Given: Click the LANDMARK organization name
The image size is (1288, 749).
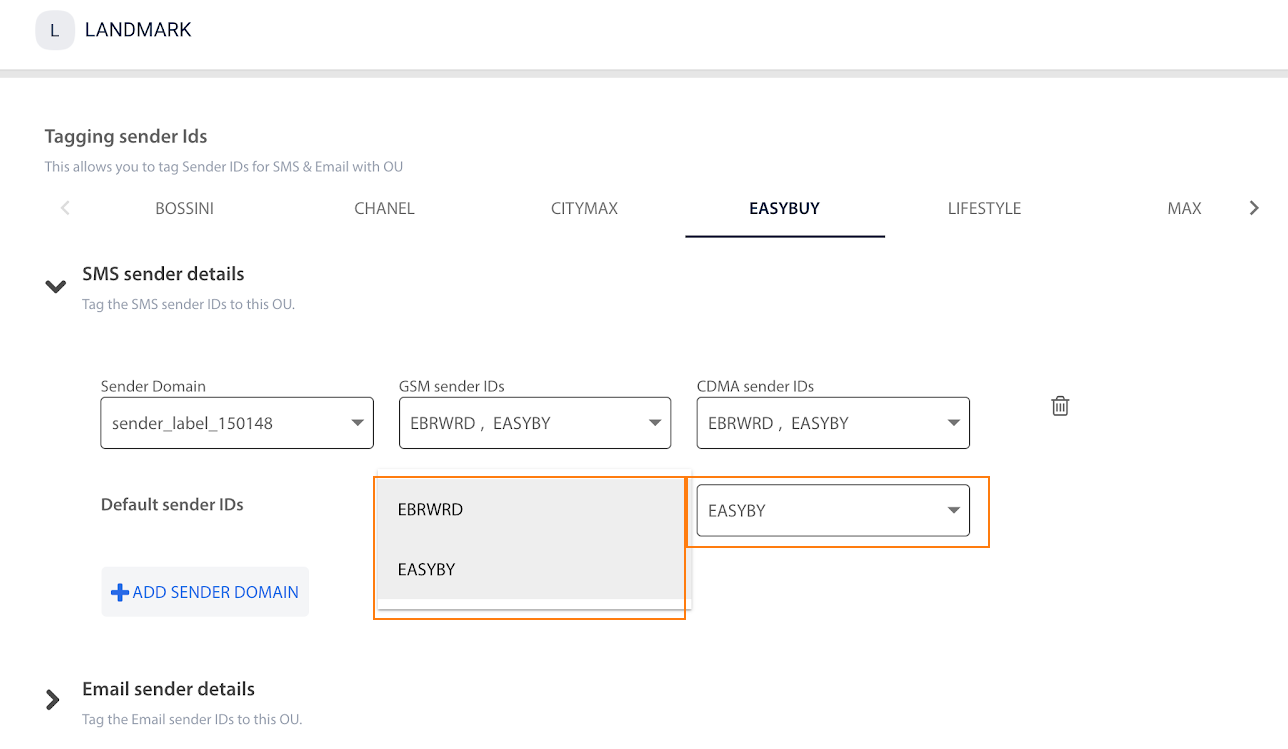Looking at the screenshot, I should coord(138,30).
